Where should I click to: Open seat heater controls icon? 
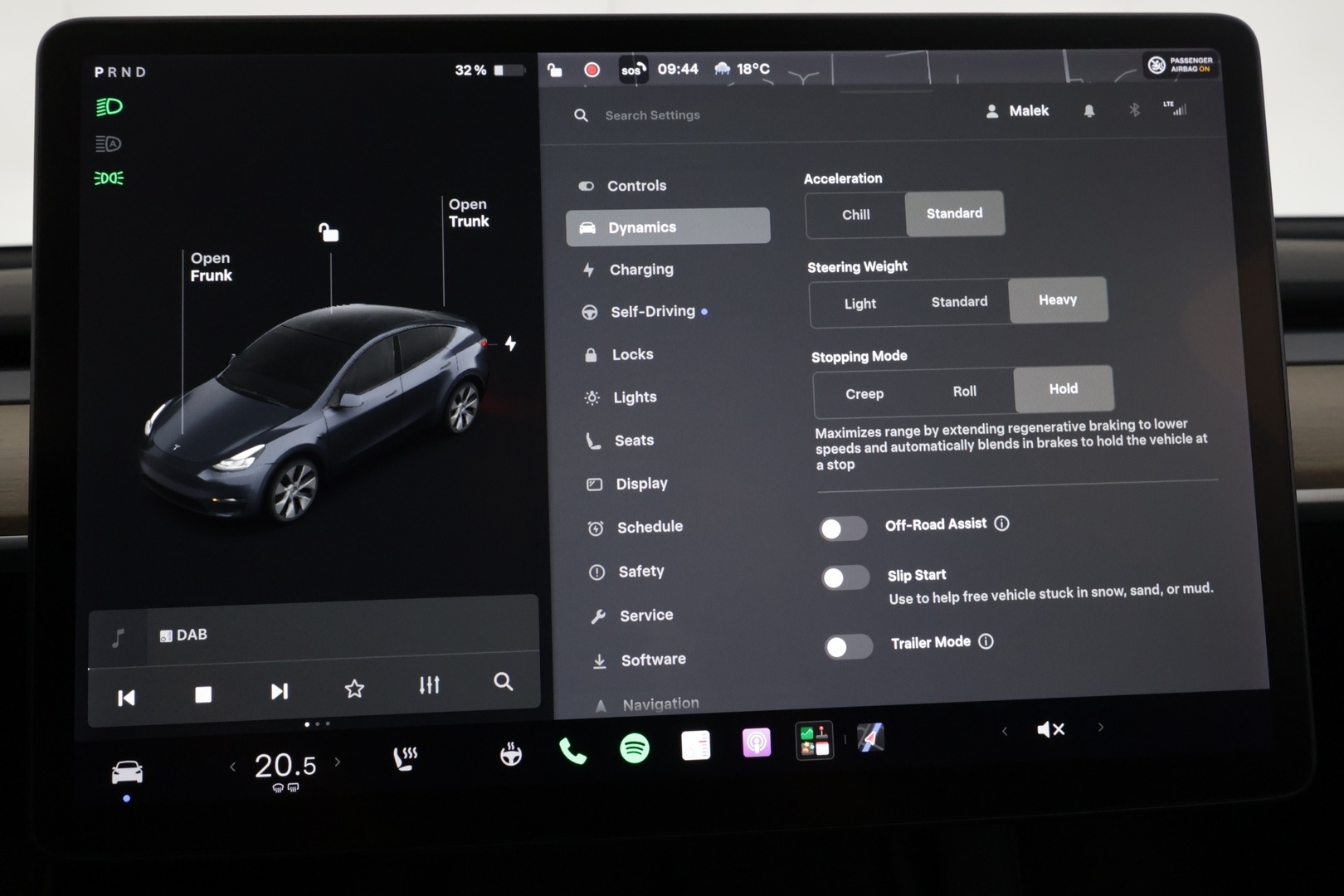coord(405,757)
